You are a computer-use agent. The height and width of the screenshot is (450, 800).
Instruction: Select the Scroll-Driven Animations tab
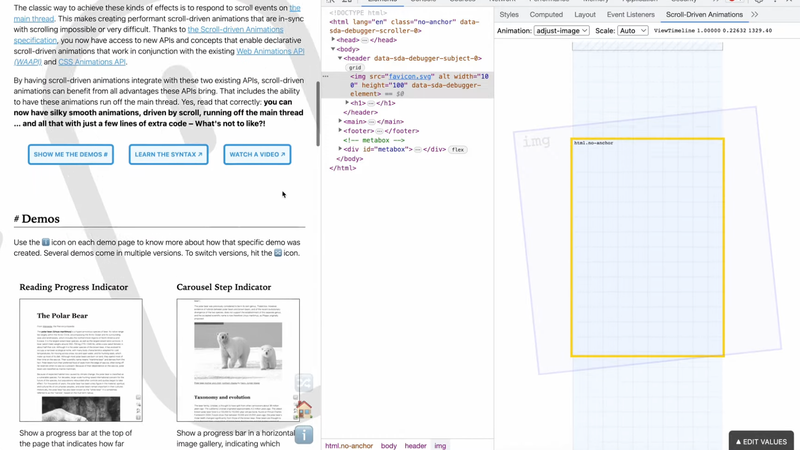pos(704,15)
